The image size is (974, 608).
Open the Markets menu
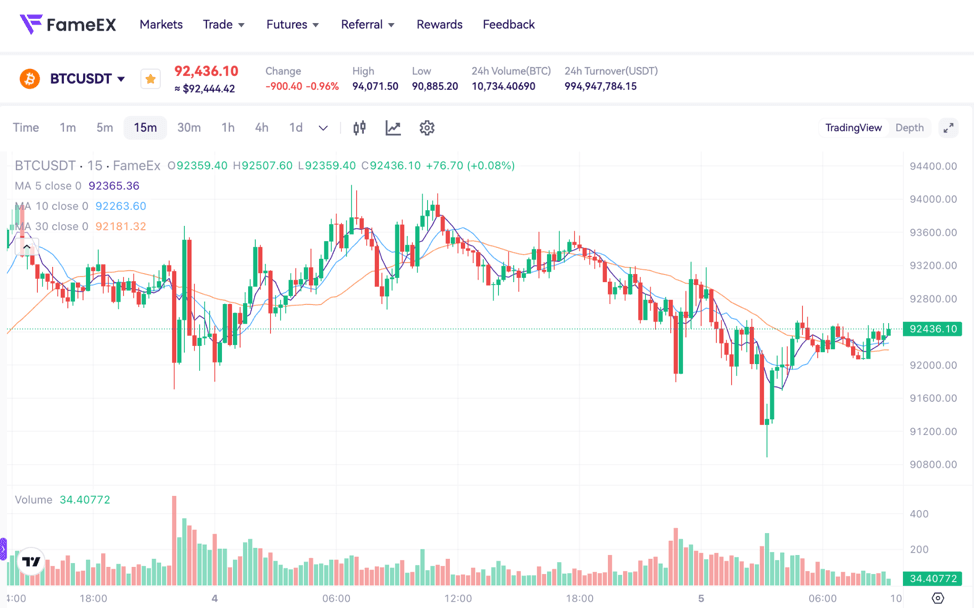coord(161,24)
